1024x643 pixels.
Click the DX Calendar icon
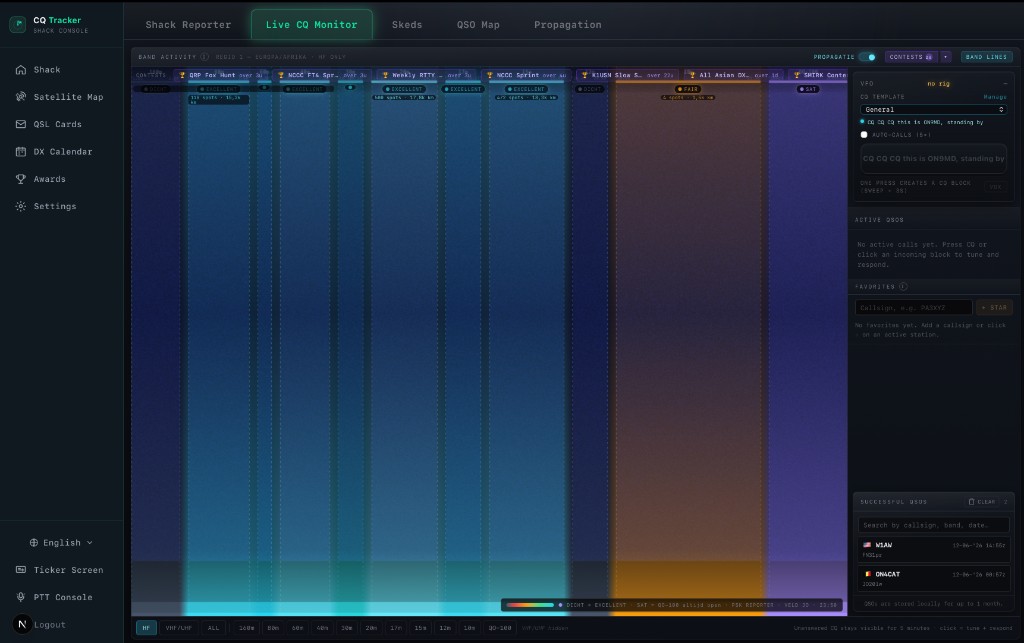point(21,151)
